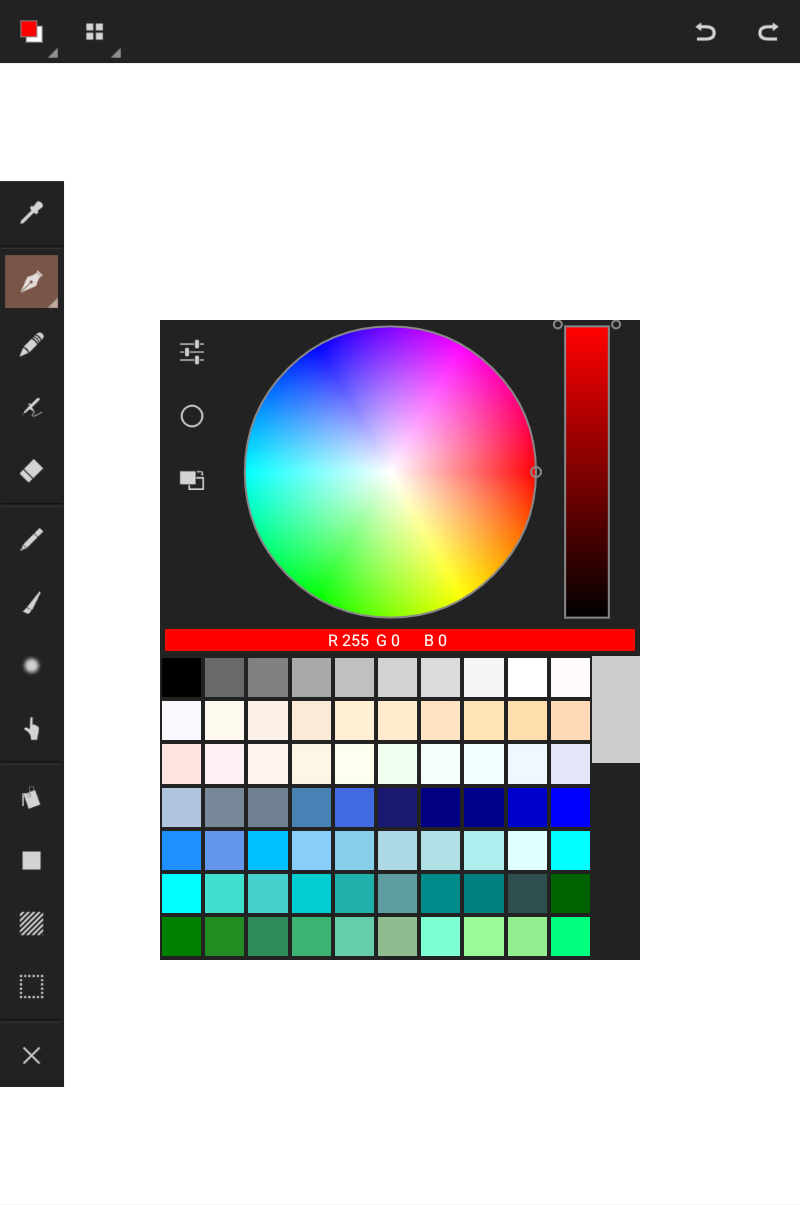This screenshot has height=1205, width=800.
Task: Swap foreground and background colors icon
Action: (x=192, y=480)
